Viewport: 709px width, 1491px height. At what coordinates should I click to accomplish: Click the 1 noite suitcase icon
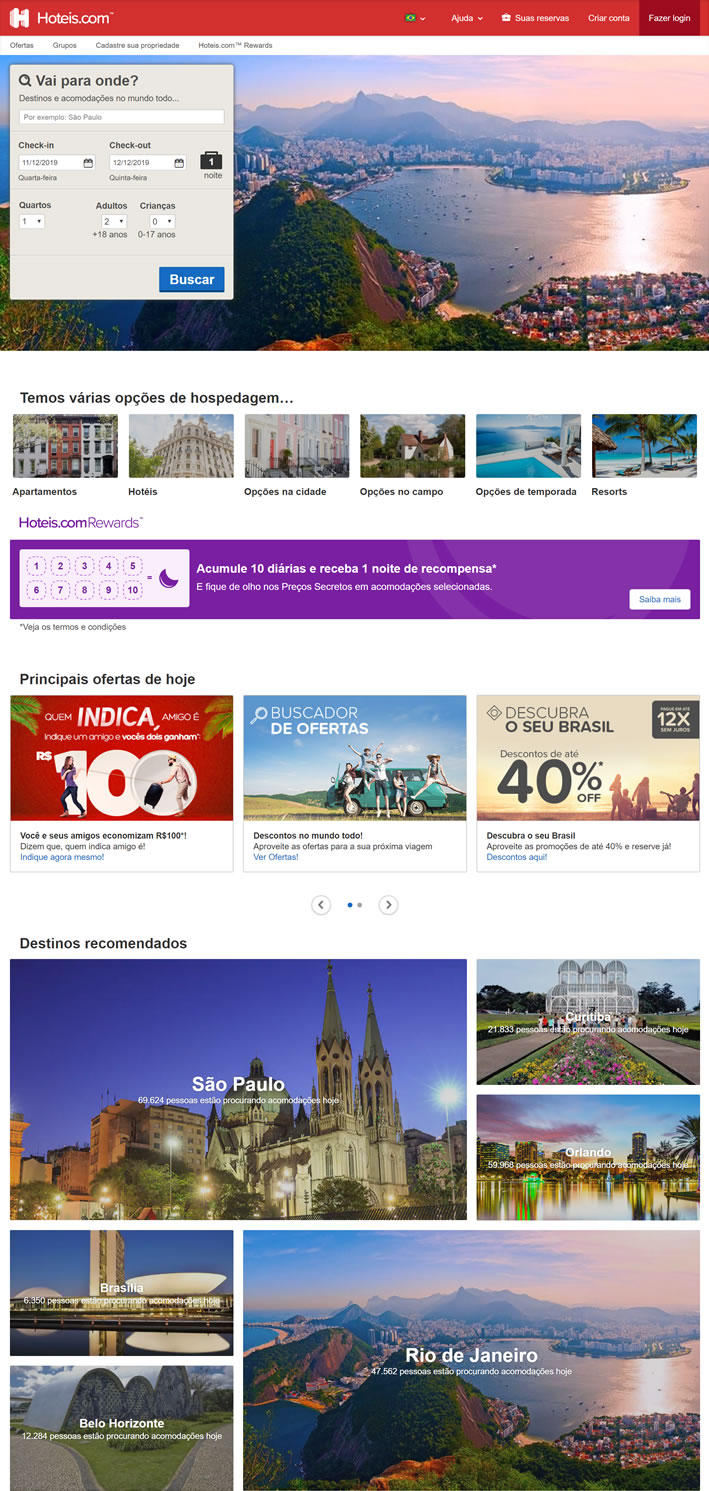point(211,160)
